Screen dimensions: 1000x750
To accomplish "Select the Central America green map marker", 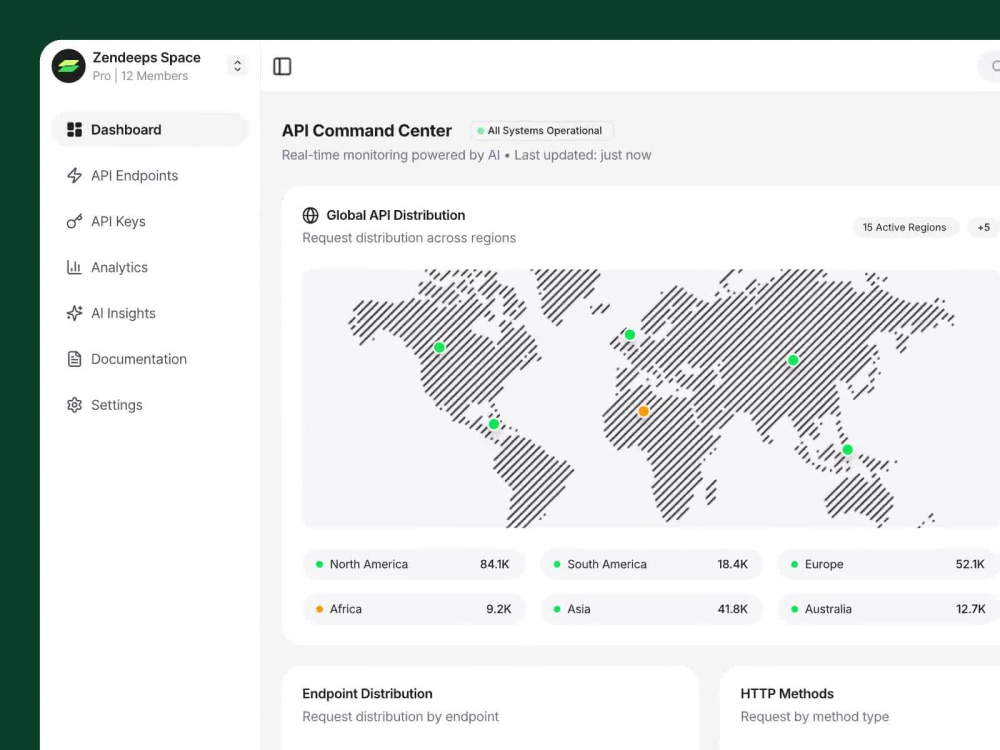I will click(494, 424).
